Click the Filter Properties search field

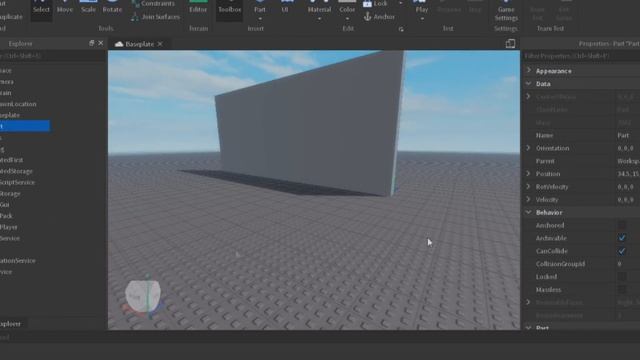pyautogui.click(x=581, y=56)
